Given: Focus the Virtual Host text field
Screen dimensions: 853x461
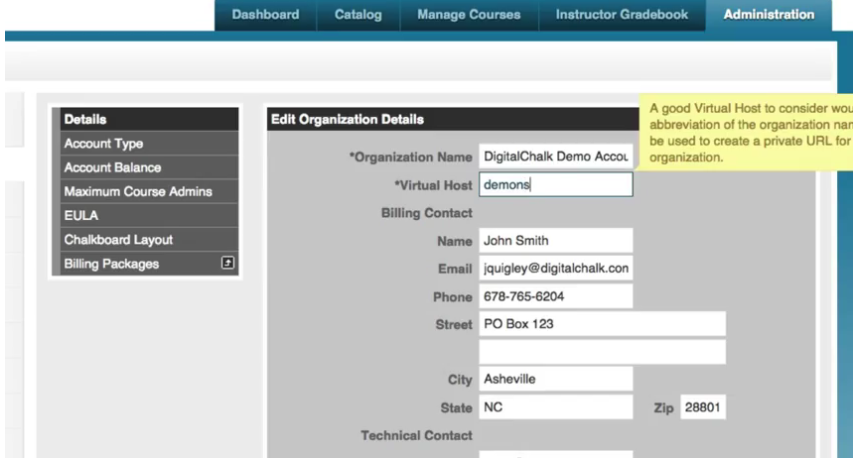Looking at the screenshot, I should (555, 185).
